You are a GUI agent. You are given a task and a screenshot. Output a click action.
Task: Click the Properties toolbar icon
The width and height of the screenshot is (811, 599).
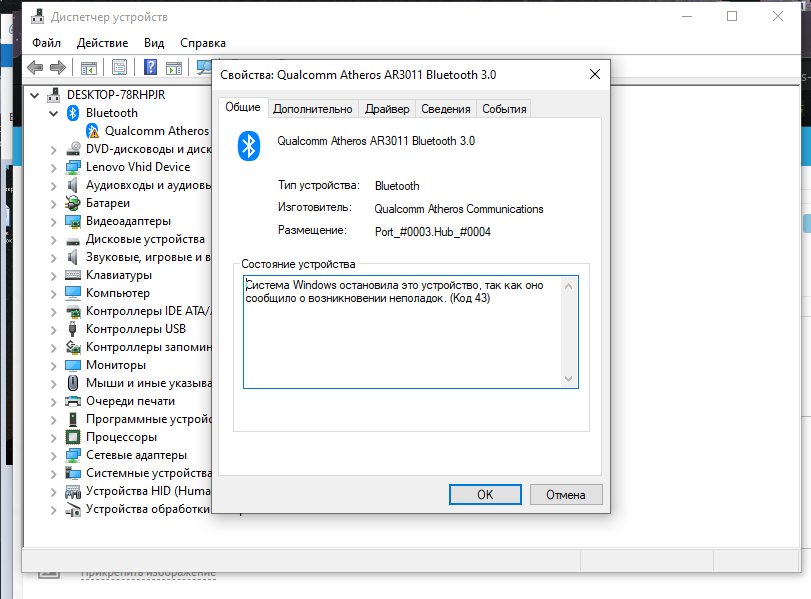click(x=119, y=67)
